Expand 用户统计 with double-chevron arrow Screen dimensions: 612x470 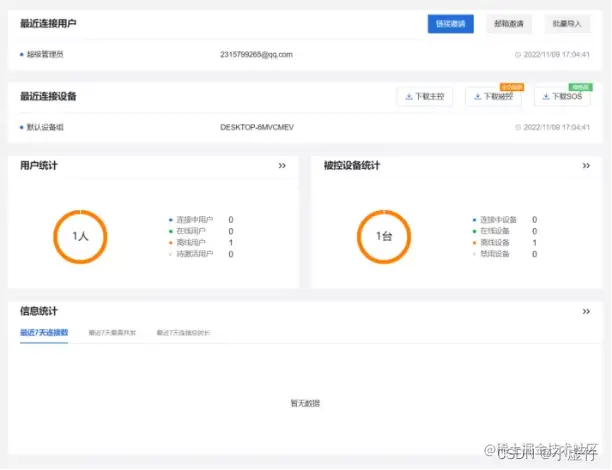(x=282, y=166)
